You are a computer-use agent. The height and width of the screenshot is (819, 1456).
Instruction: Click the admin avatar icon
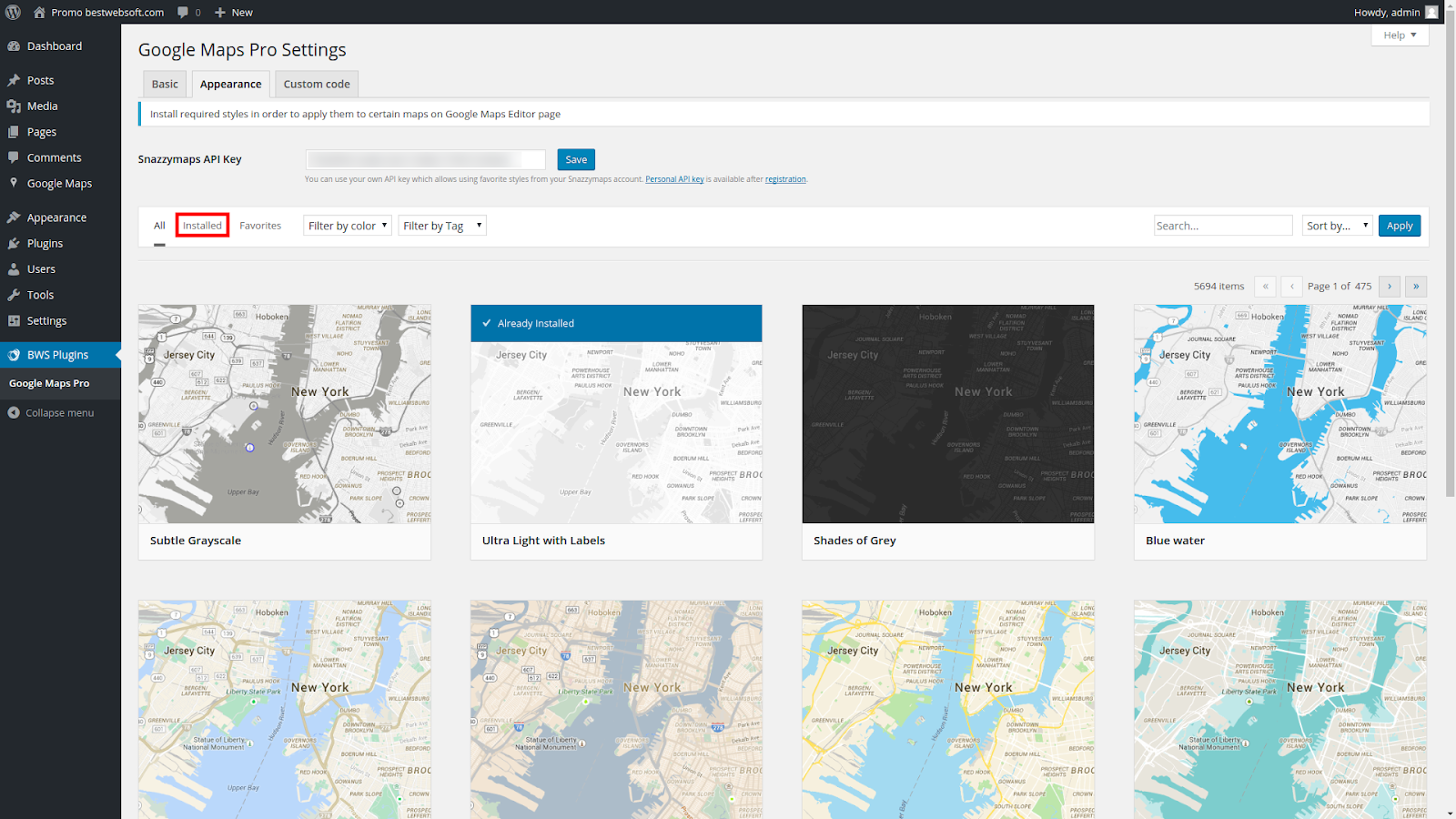[x=1431, y=12]
